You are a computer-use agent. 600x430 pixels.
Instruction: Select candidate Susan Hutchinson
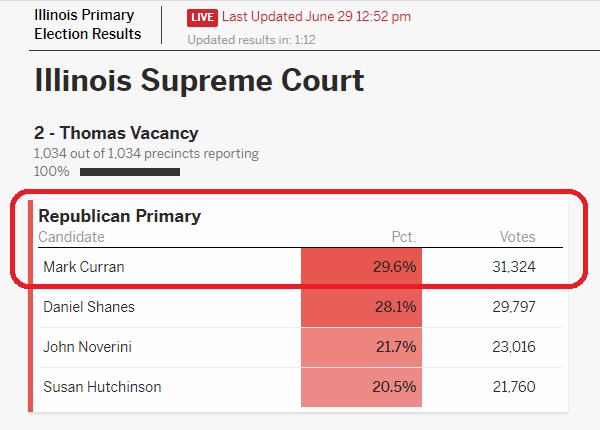[102, 387]
